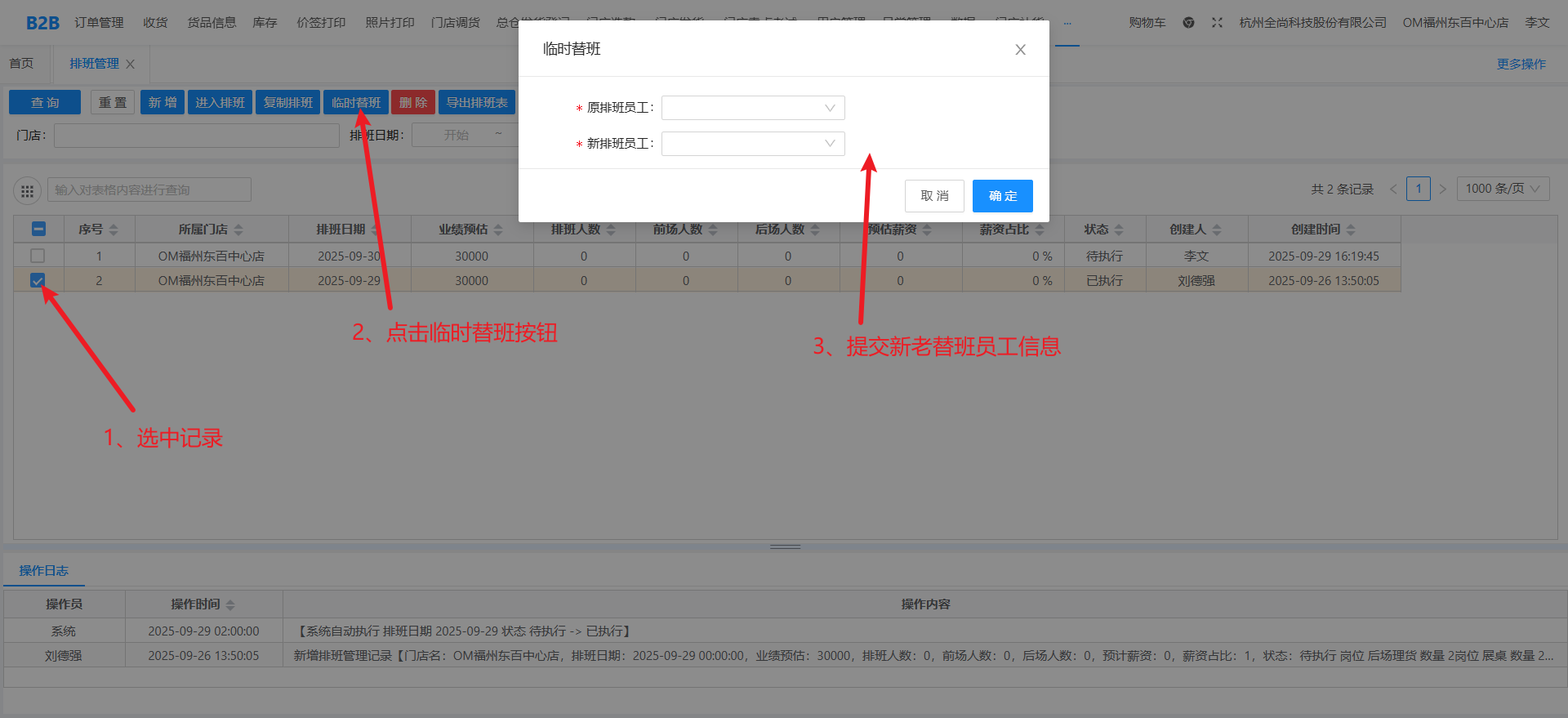
Task: Click the Chrome browser icon in header
Action: click(1188, 23)
